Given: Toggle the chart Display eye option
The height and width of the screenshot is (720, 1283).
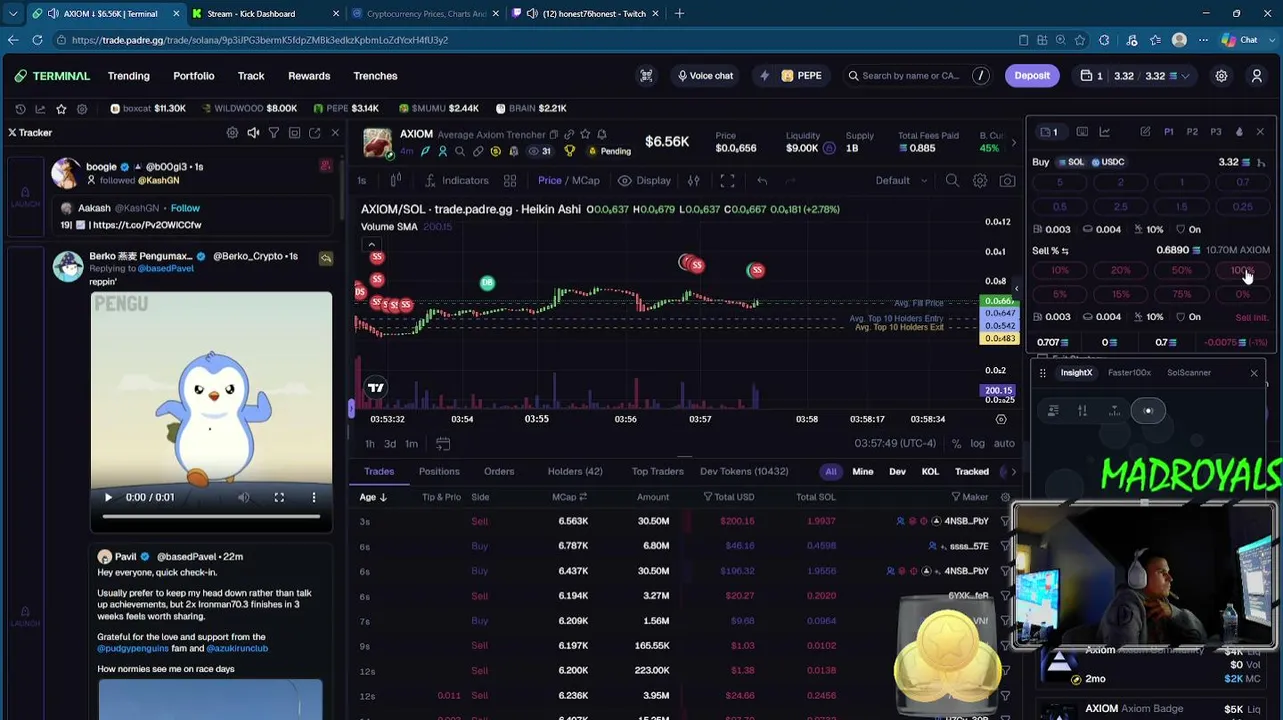Looking at the screenshot, I should pyautogui.click(x=645, y=181).
